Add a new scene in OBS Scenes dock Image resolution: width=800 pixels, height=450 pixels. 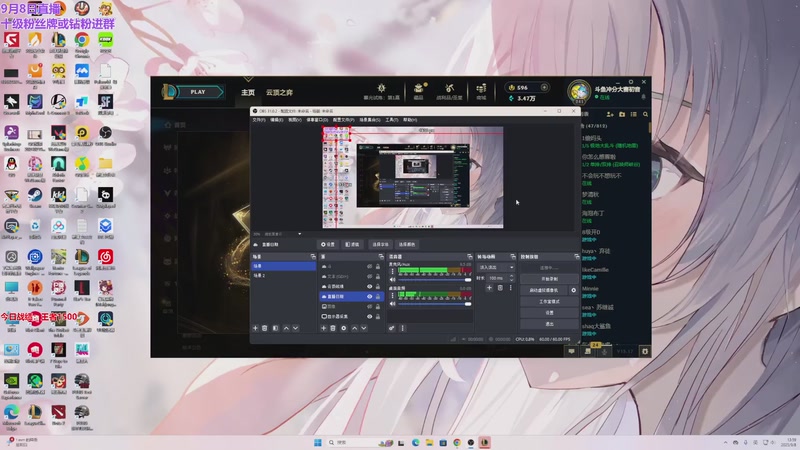tap(256, 328)
